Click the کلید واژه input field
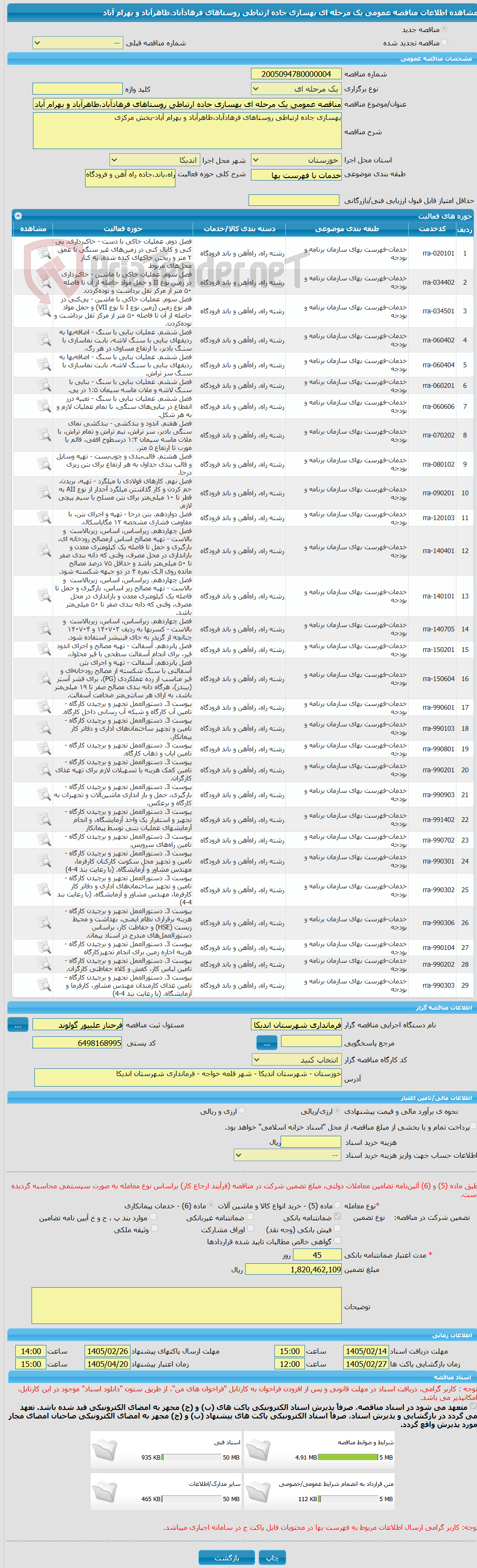The height and width of the screenshot is (1568, 477). coord(77,89)
